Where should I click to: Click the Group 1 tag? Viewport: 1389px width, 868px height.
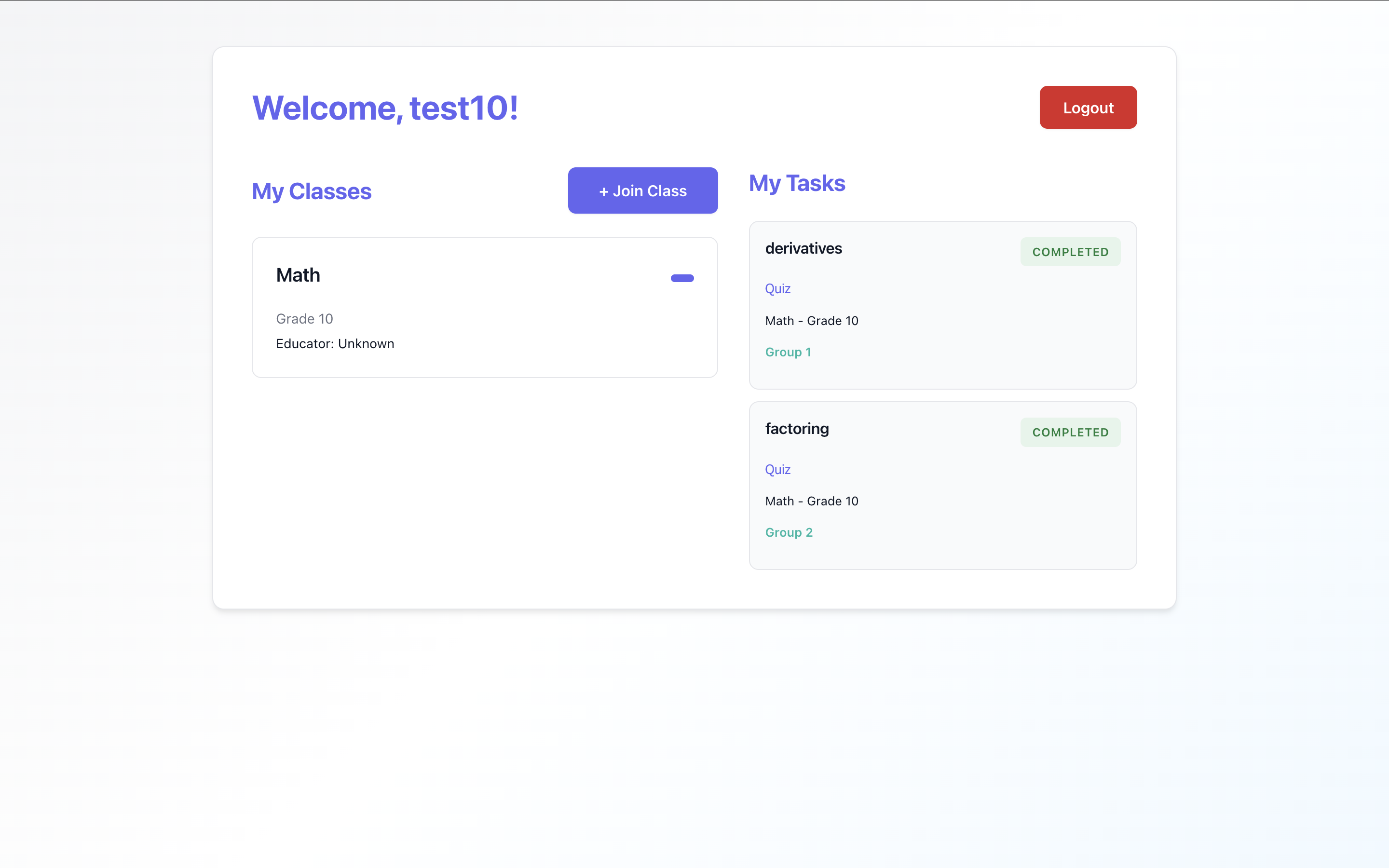coord(788,352)
